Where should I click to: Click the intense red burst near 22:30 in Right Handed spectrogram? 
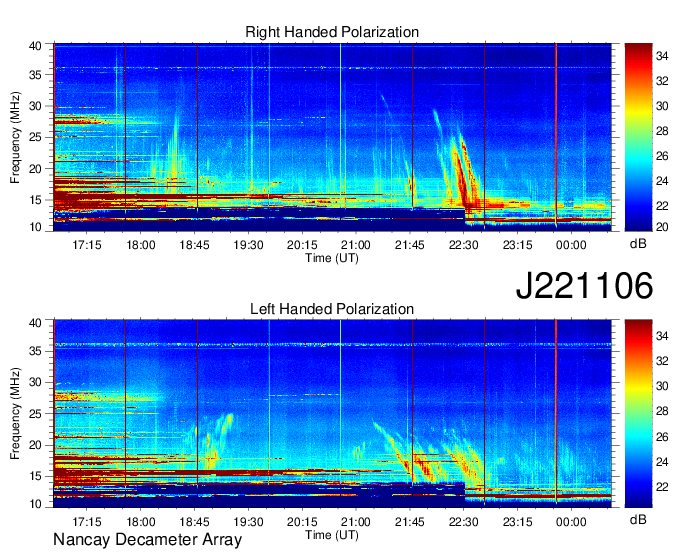pyautogui.click(x=463, y=173)
